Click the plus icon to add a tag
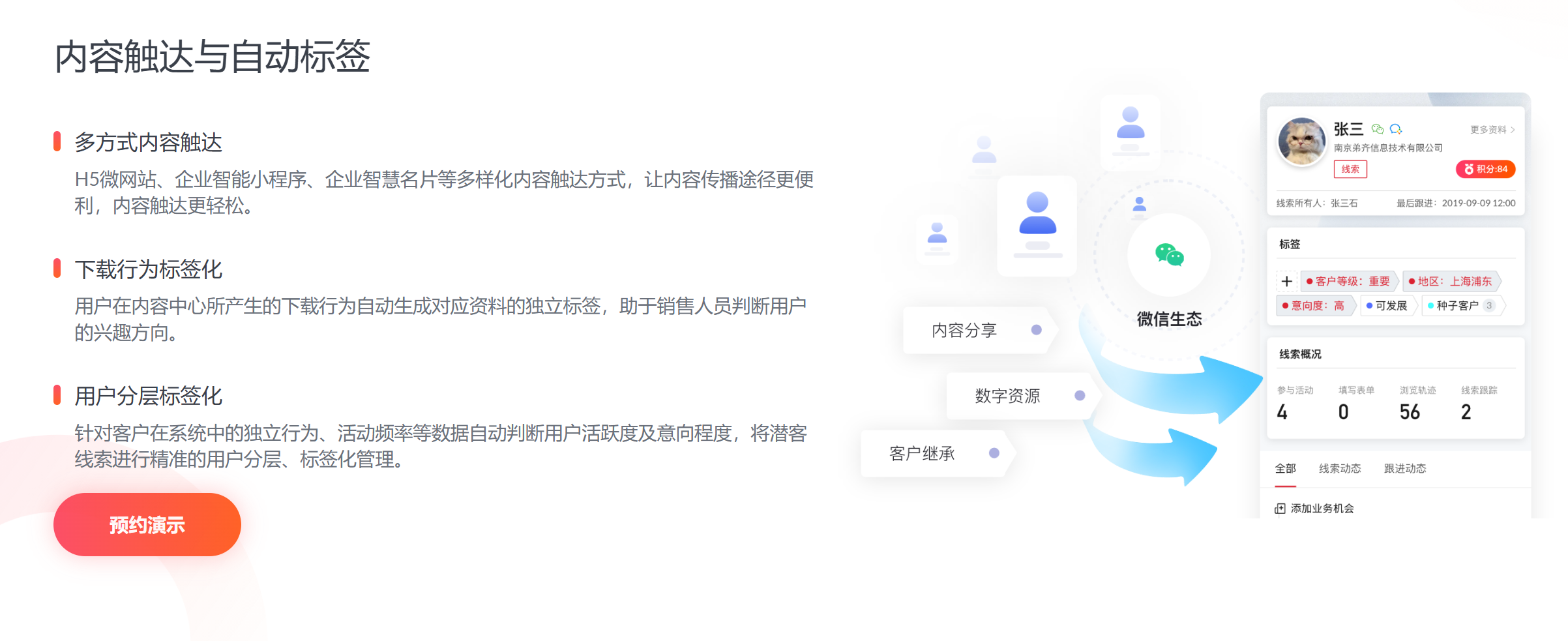Viewport: 1568px width, 641px height. pyautogui.click(x=1286, y=281)
